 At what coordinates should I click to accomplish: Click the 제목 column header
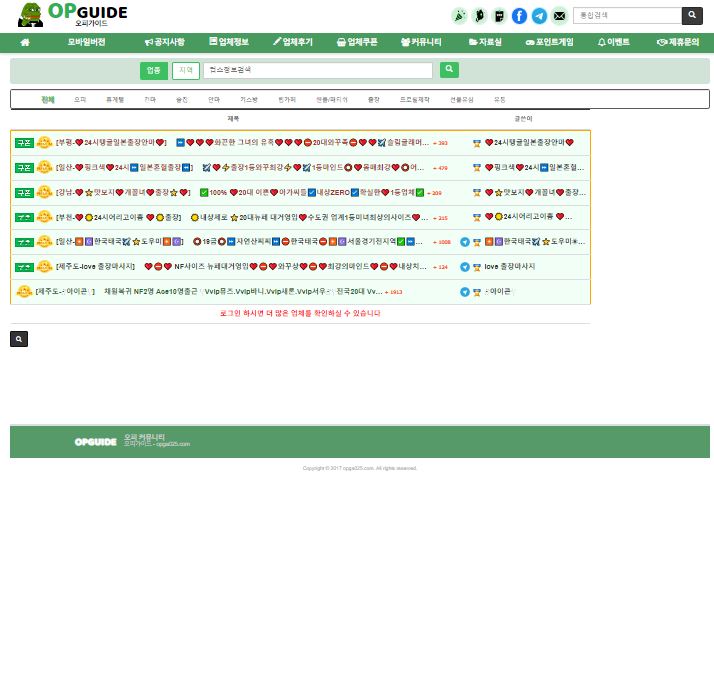[x=233, y=118]
